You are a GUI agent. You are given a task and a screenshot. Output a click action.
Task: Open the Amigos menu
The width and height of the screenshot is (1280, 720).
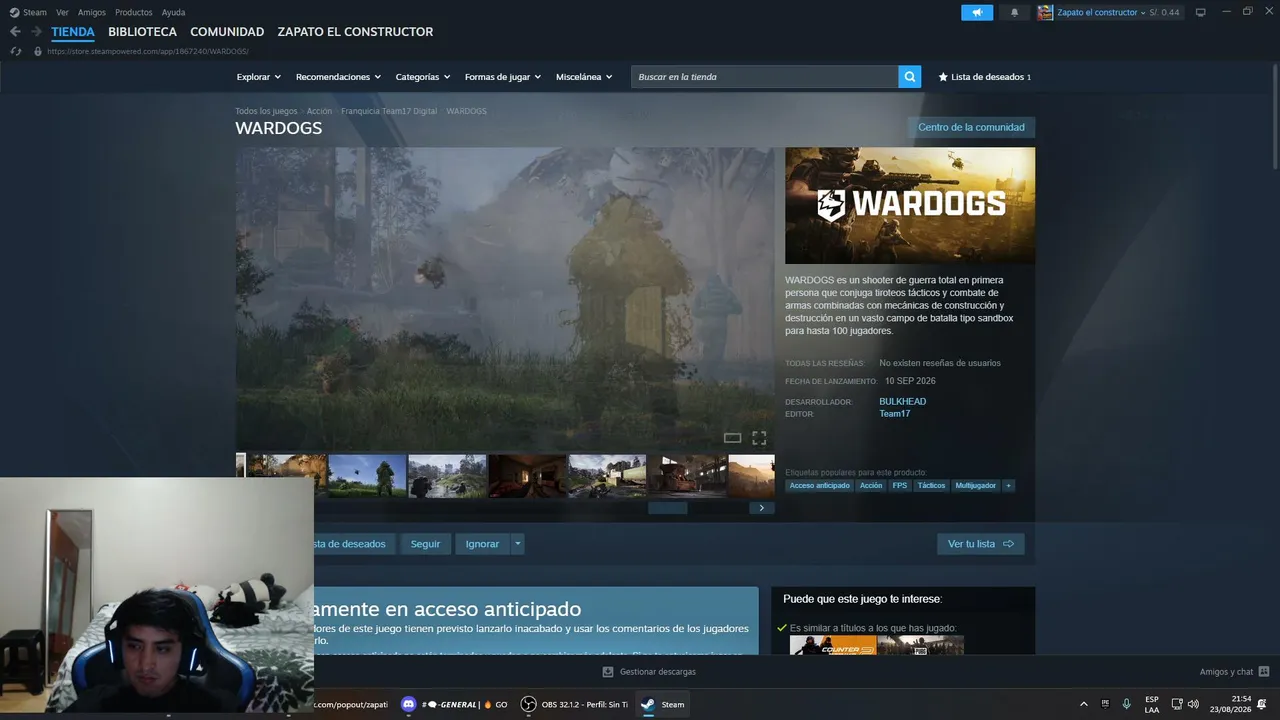coord(92,12)
